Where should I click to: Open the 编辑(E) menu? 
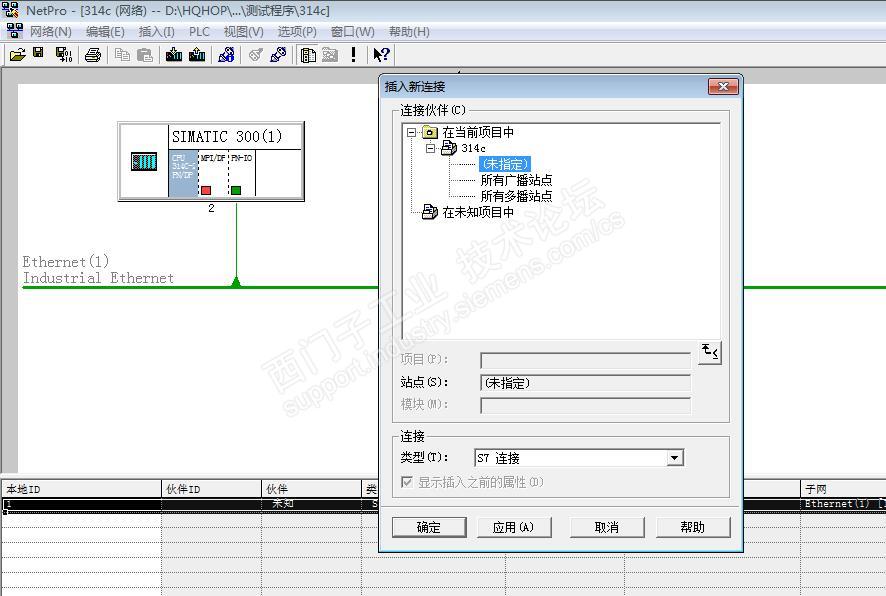tap(105, 32)
